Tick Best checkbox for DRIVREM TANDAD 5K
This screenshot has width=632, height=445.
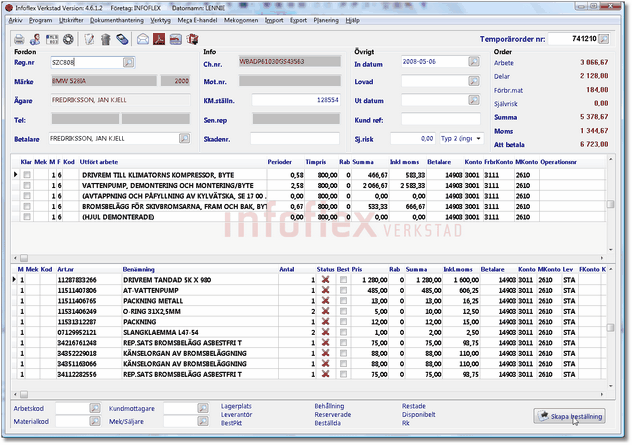click(343, 279)
